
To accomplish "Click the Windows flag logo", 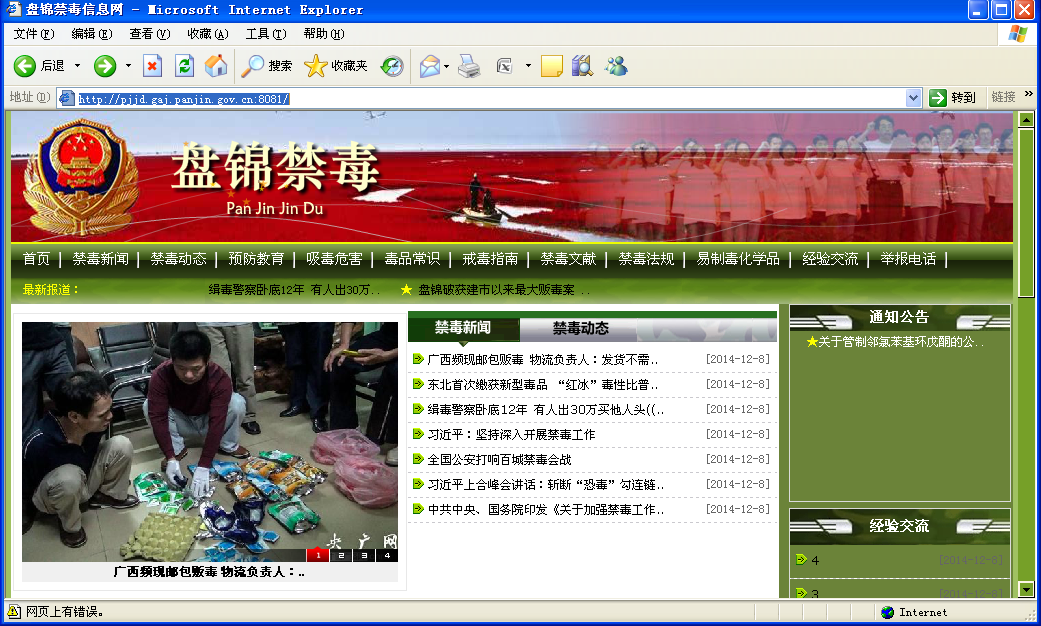I will click(1017, 34).
